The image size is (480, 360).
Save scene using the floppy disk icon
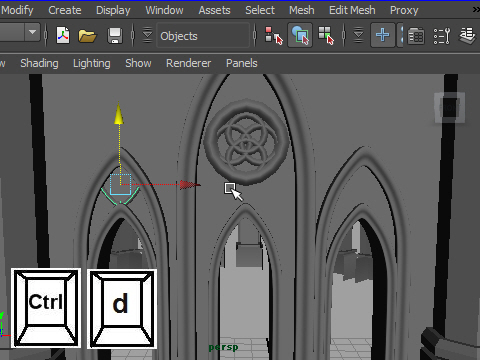[115, 36]
